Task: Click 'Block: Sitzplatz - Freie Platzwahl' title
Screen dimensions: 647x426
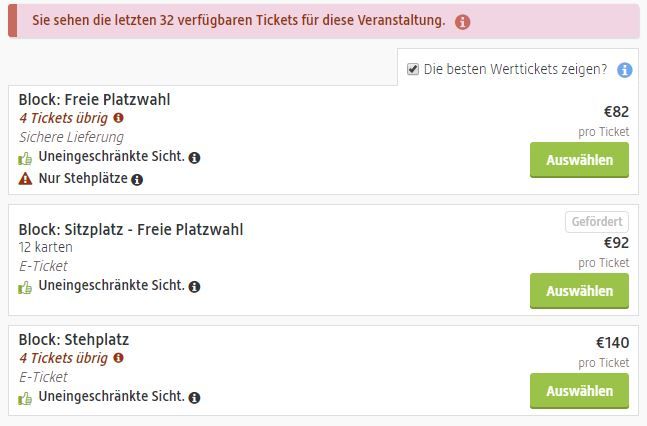Action: coord(131,230)
